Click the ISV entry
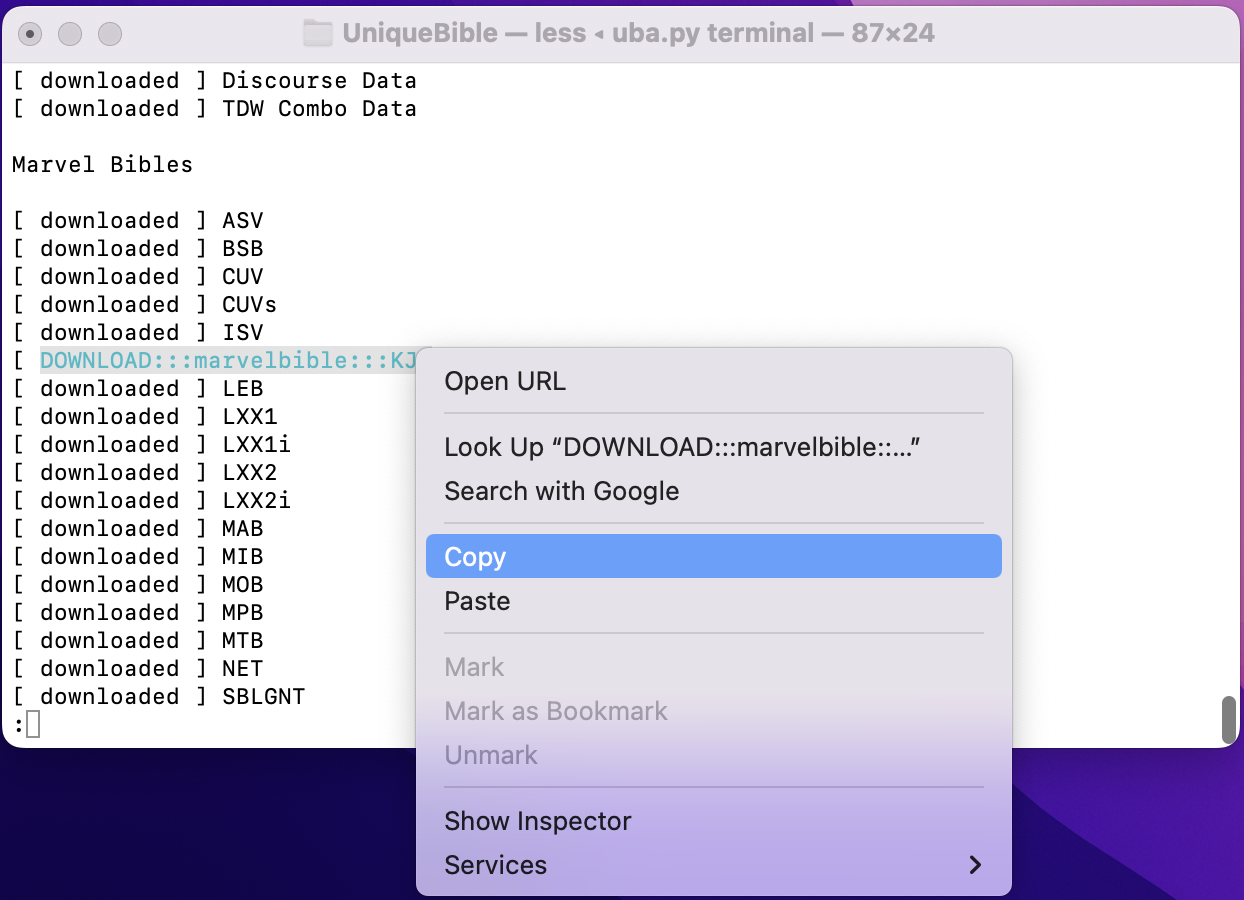The image size is (1244, 900). tap(138, 332)
